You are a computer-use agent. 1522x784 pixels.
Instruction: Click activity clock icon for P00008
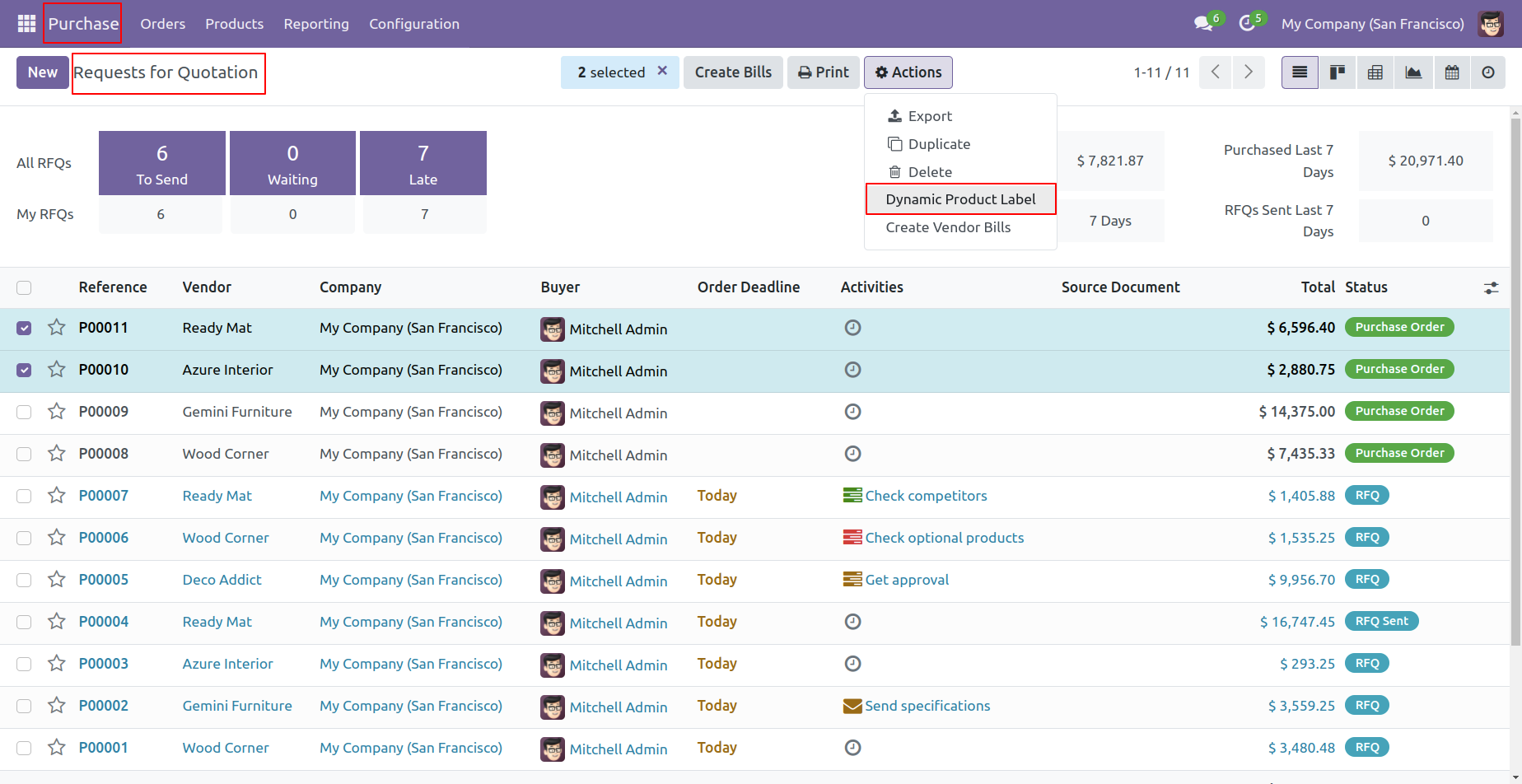pyautogui.click(x=853, y=454)
